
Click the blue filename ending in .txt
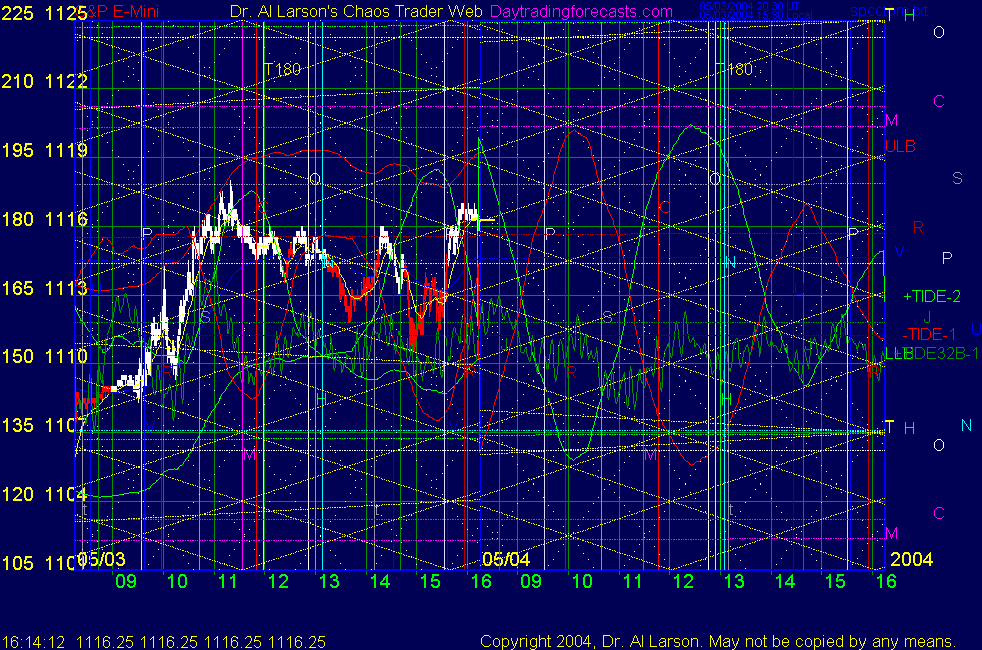(889, 11)
